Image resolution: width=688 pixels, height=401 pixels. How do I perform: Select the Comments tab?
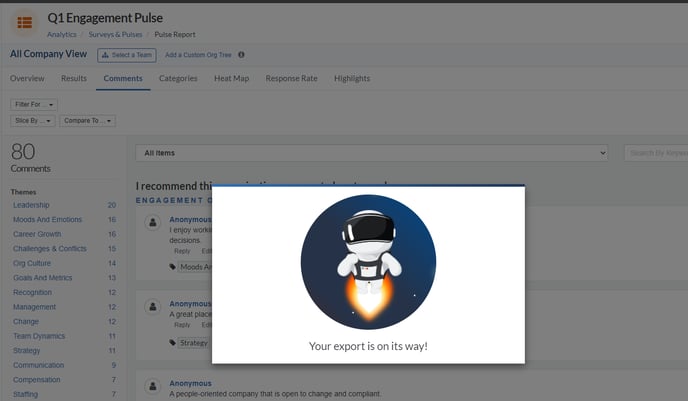point(123,79)
